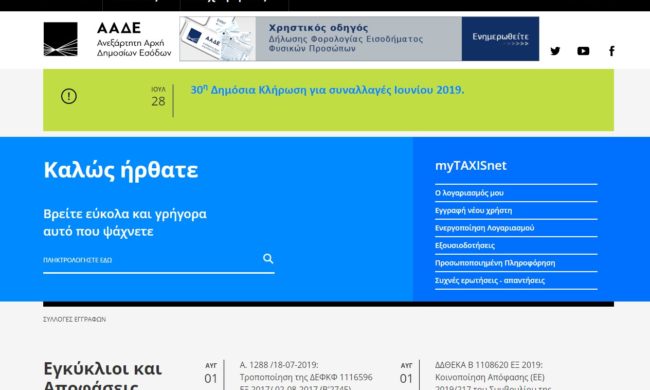Go to Εξουσιοδοτήσεις

coord(465,245)
